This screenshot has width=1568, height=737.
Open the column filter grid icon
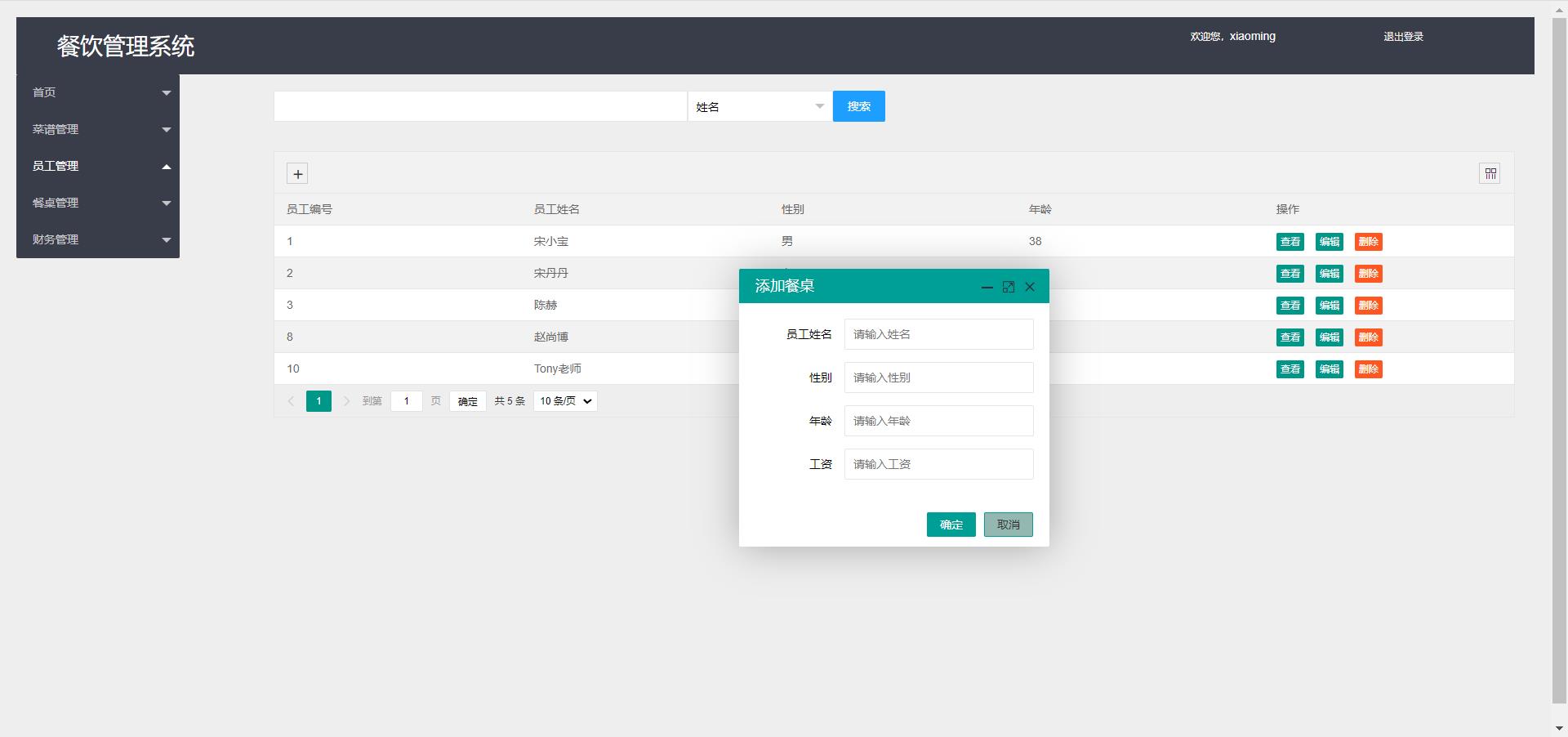[1490, 173]
